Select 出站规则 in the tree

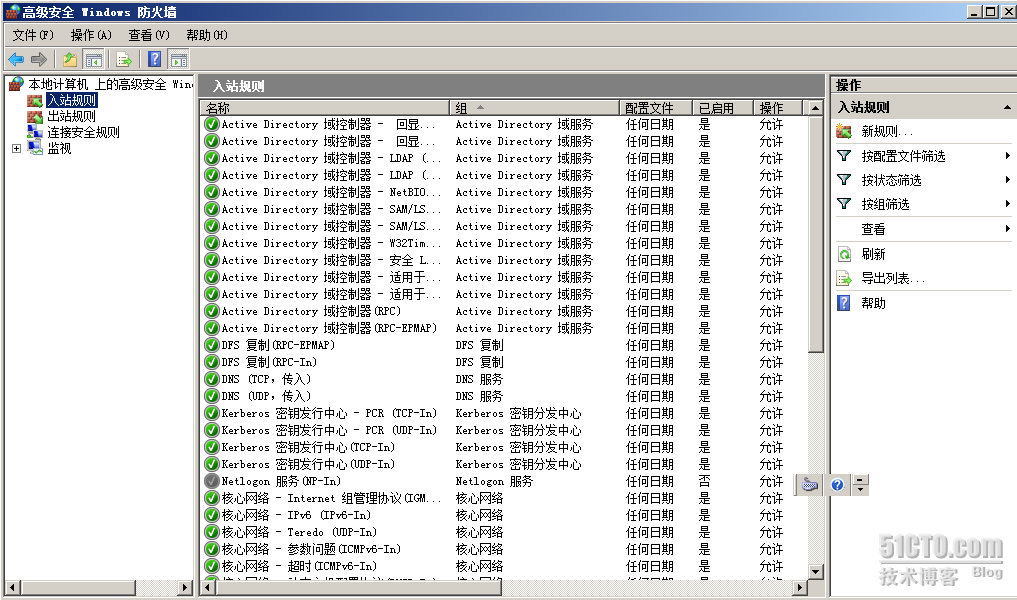pyautogui.click(x=71, y=116)
